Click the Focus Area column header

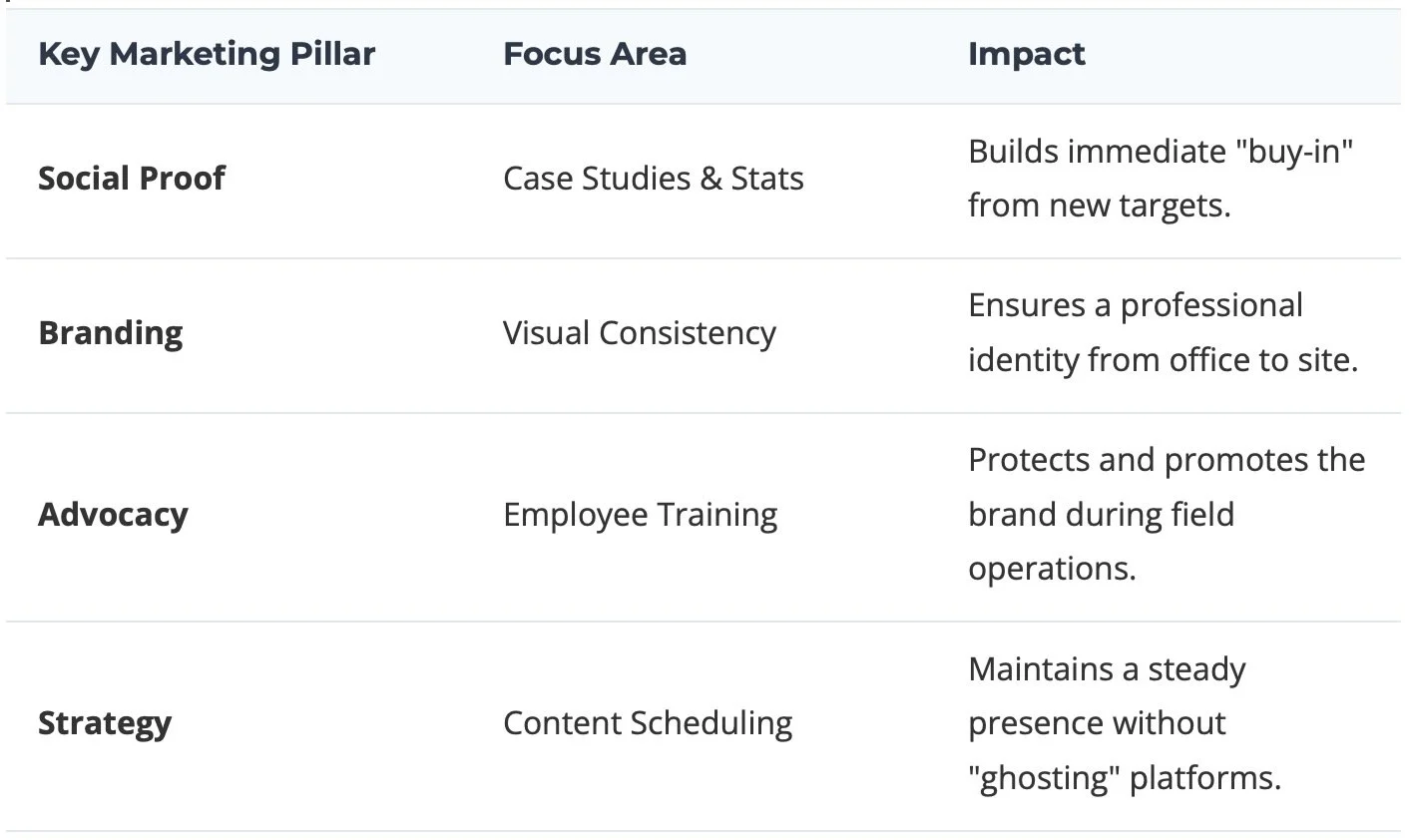[x=595, y=54]
